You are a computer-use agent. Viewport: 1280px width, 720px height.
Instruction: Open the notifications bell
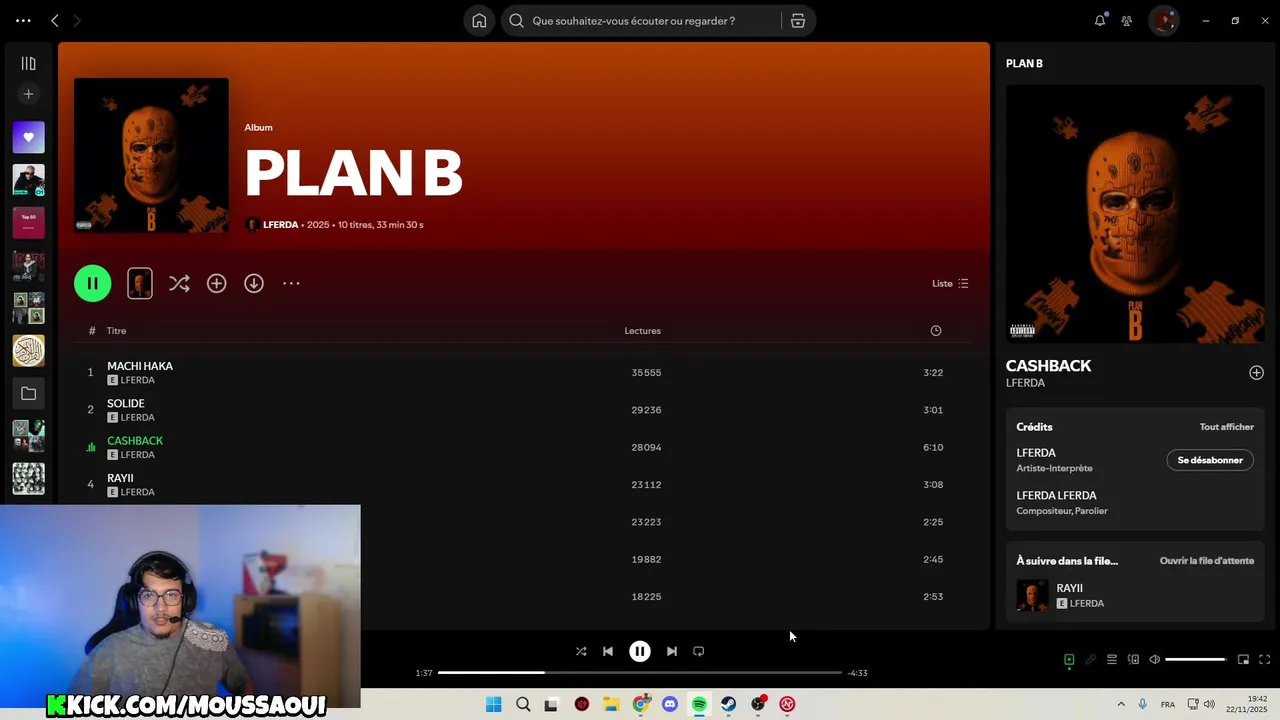pyautogui.click(x=1100, y=21)
